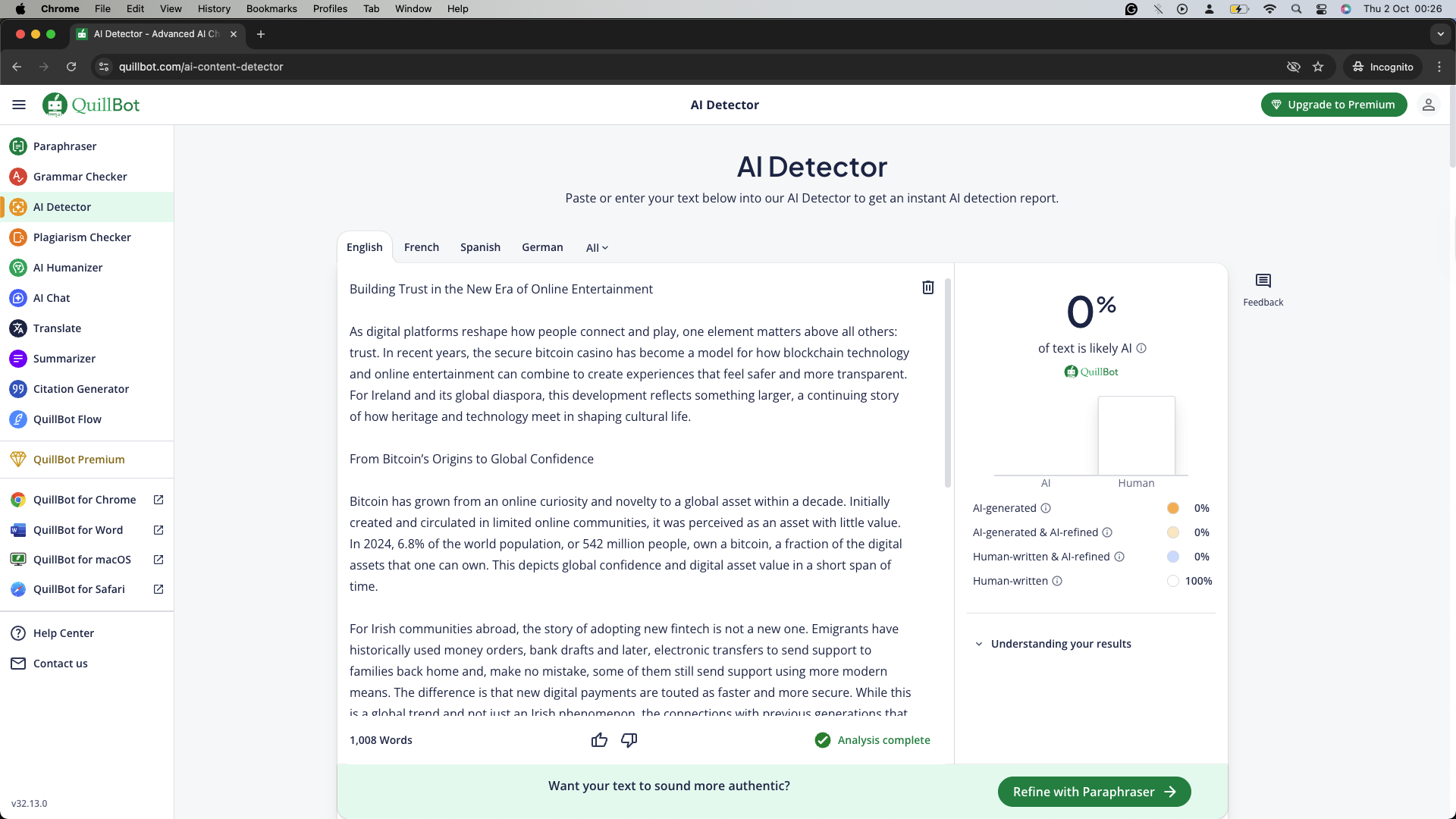Open the user account profile icon
1456x819 pixels.
pyautogui.click(x=1428, y=105)
